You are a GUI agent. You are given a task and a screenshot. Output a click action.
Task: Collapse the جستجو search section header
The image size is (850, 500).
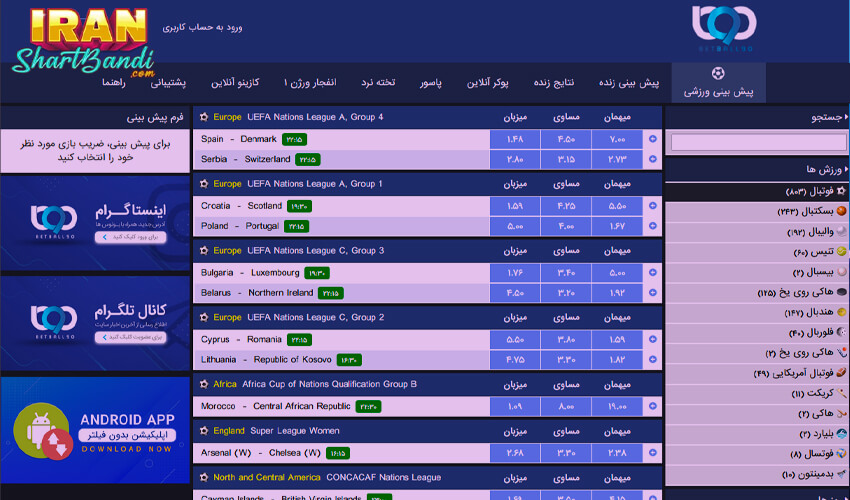pos(757,117)
